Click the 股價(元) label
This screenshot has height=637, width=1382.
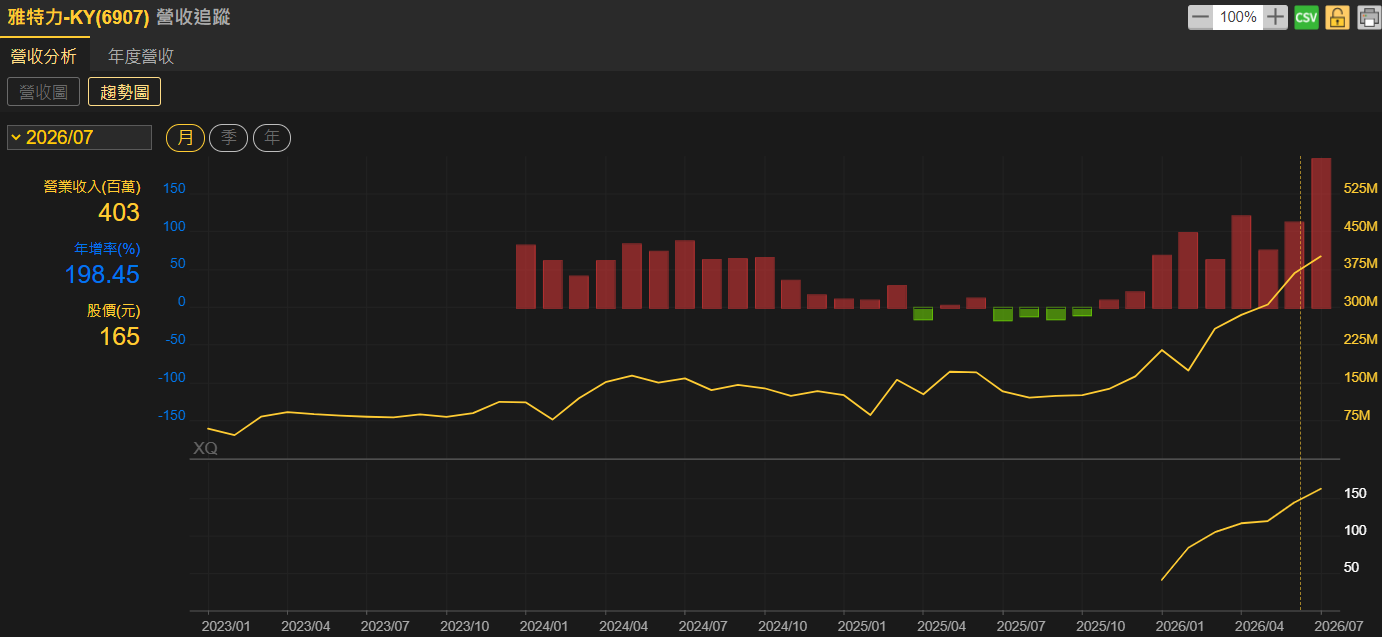tap(113, 311)
